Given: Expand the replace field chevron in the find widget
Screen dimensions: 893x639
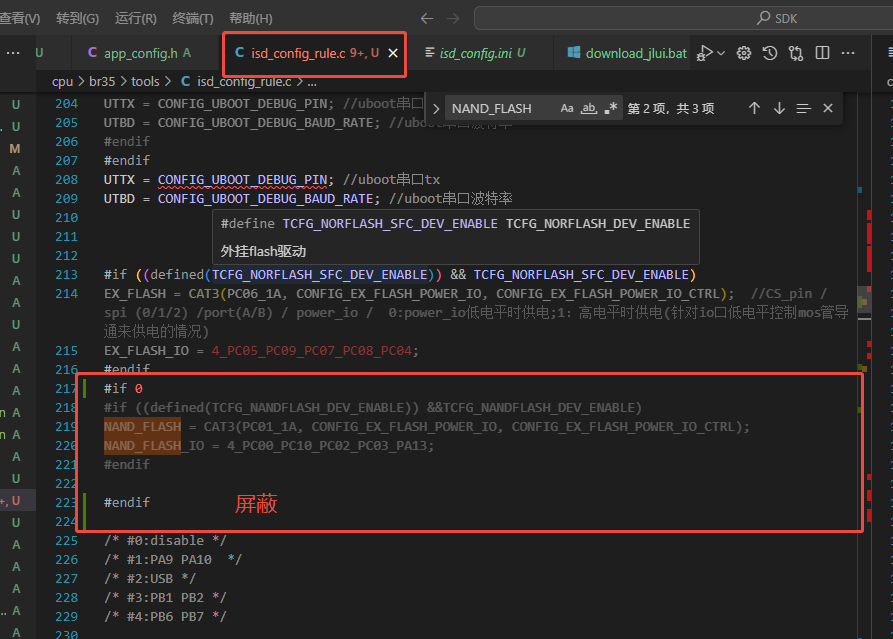Looking at the screenshot, I should point(436,108).
